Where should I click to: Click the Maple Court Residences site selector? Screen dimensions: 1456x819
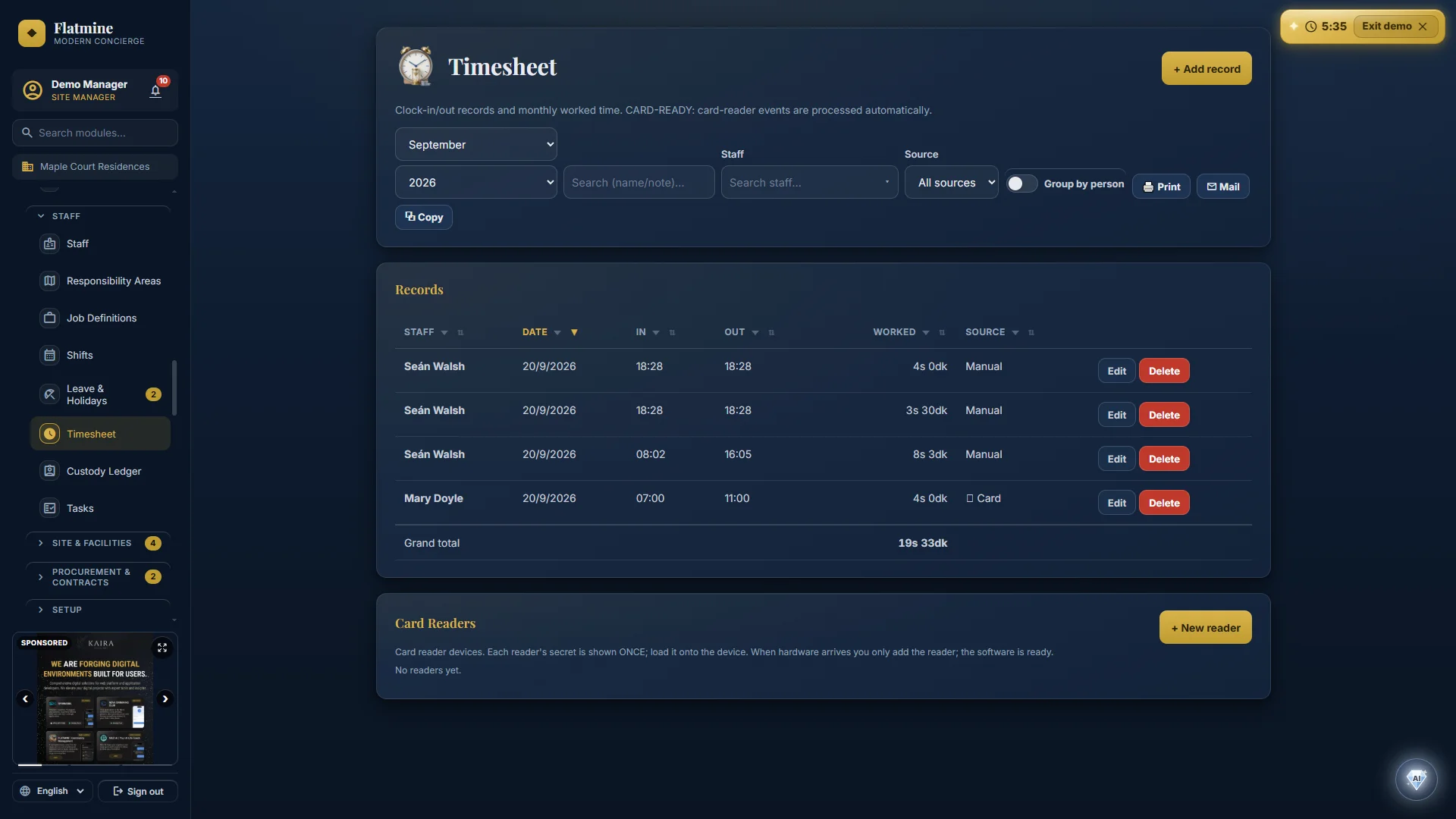[95, 167]
